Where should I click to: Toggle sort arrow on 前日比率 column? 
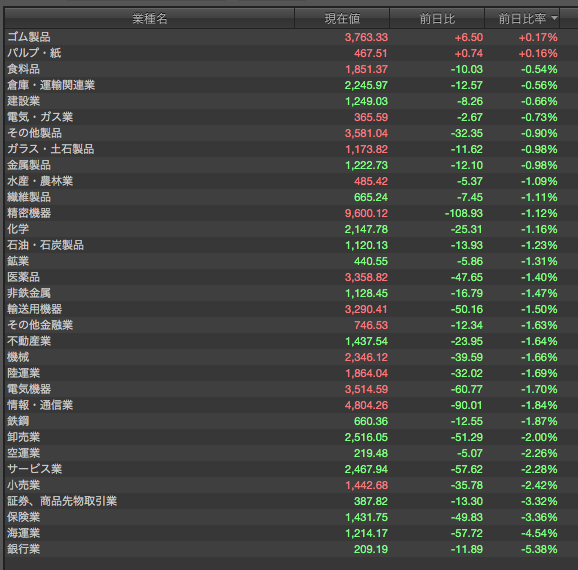click(554, 18)
